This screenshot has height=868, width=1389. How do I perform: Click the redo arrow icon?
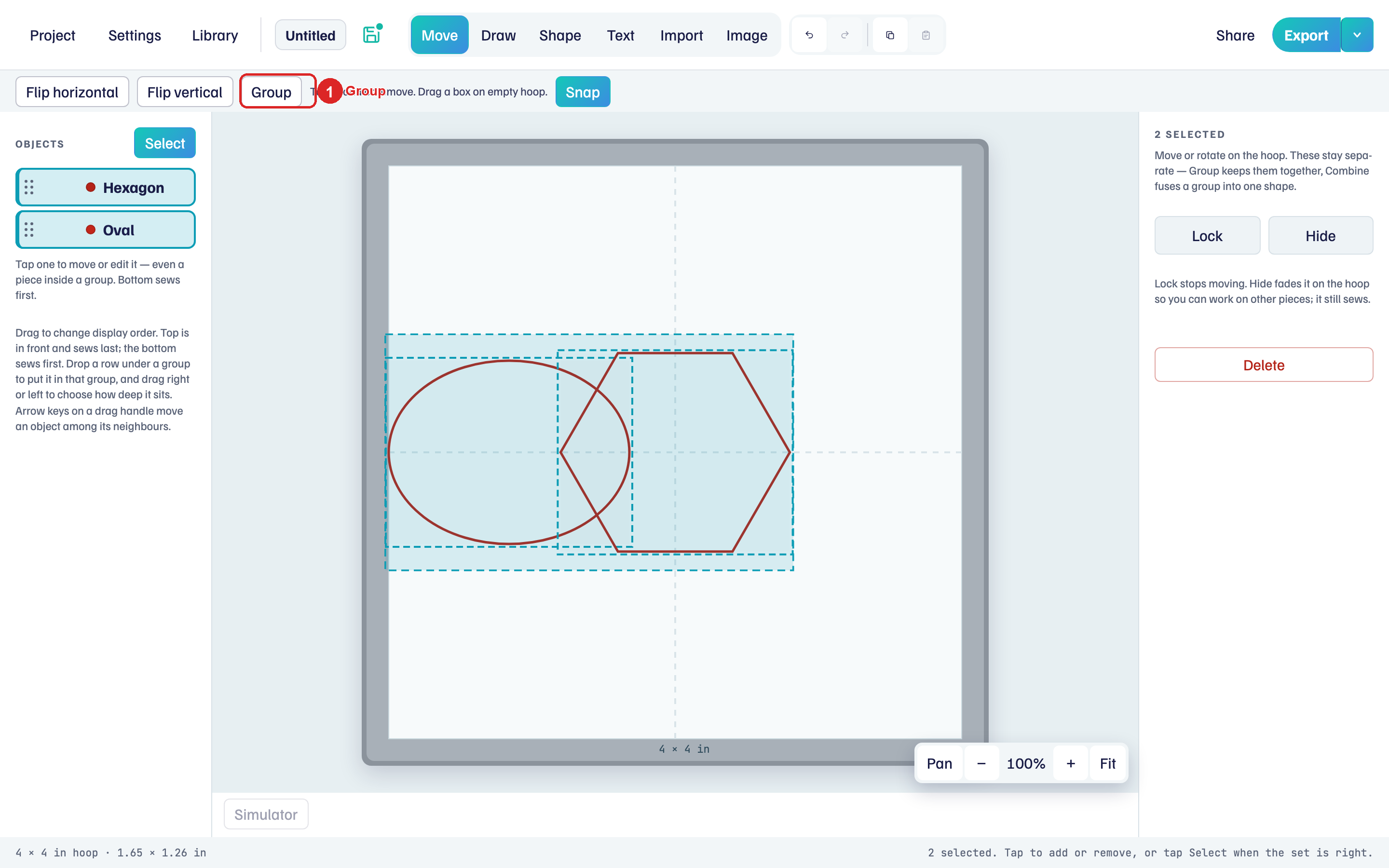click(x=845, y=35)
